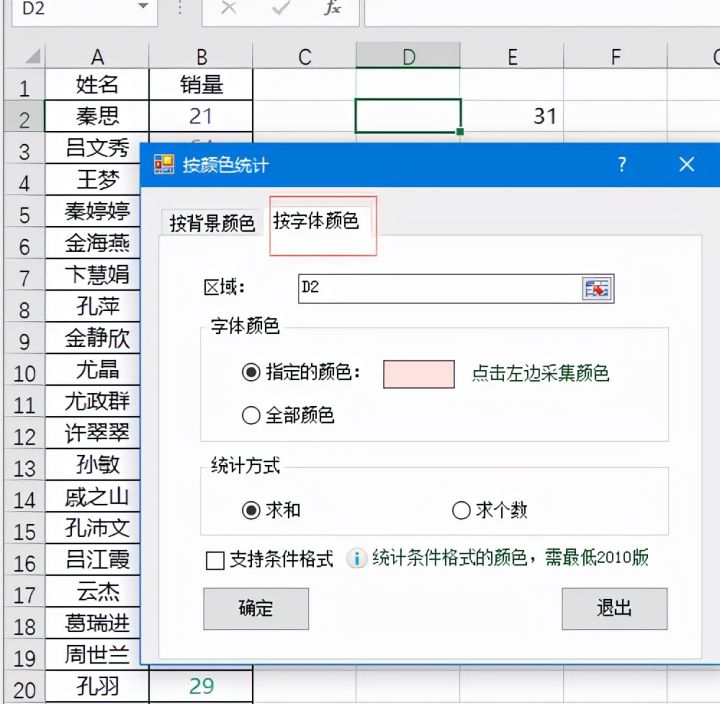Select column A header
The width and height of the screenshot is (720, 704).
(97, 57)
